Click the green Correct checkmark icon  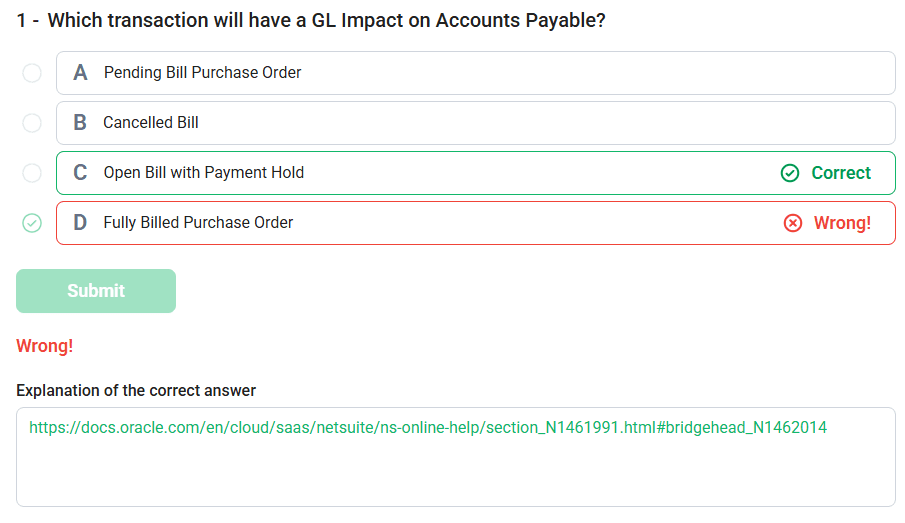click(x=790, y=173)
